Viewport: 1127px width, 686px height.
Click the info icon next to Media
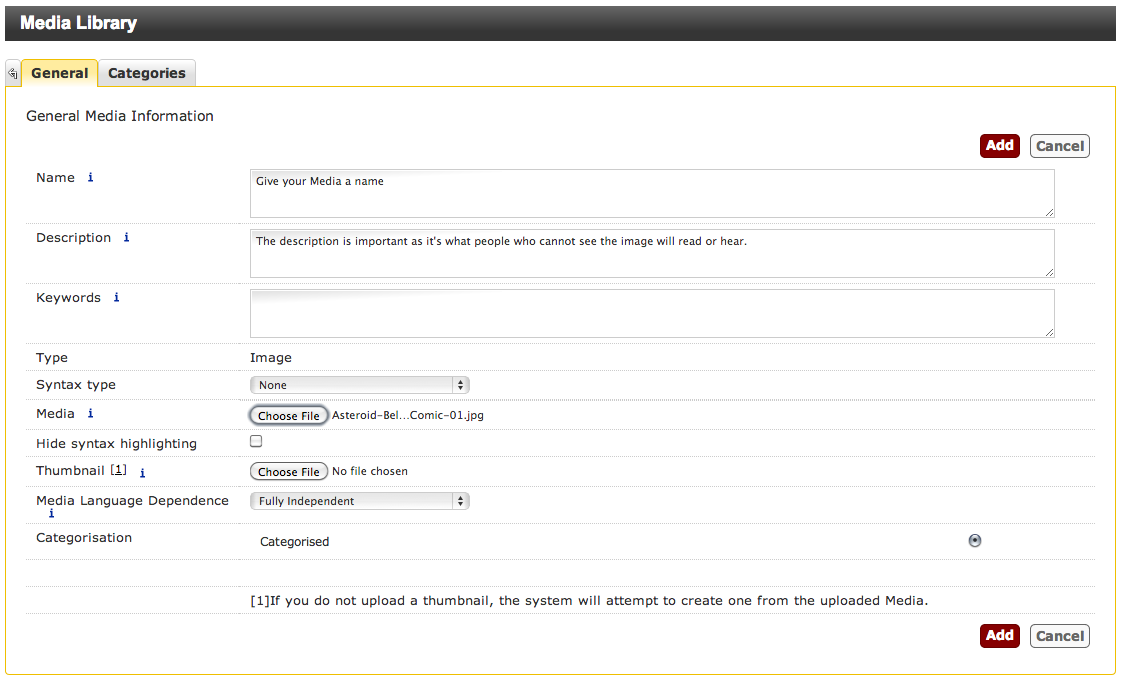[90, 414]
